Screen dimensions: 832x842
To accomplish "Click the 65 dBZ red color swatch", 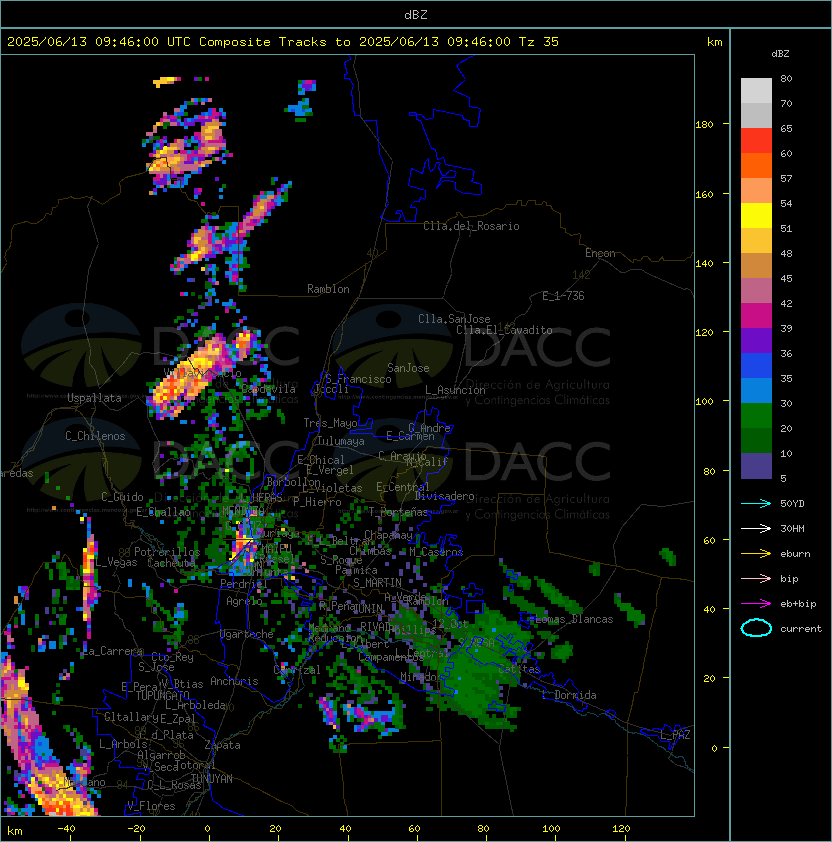I will [x=756, y=140].
